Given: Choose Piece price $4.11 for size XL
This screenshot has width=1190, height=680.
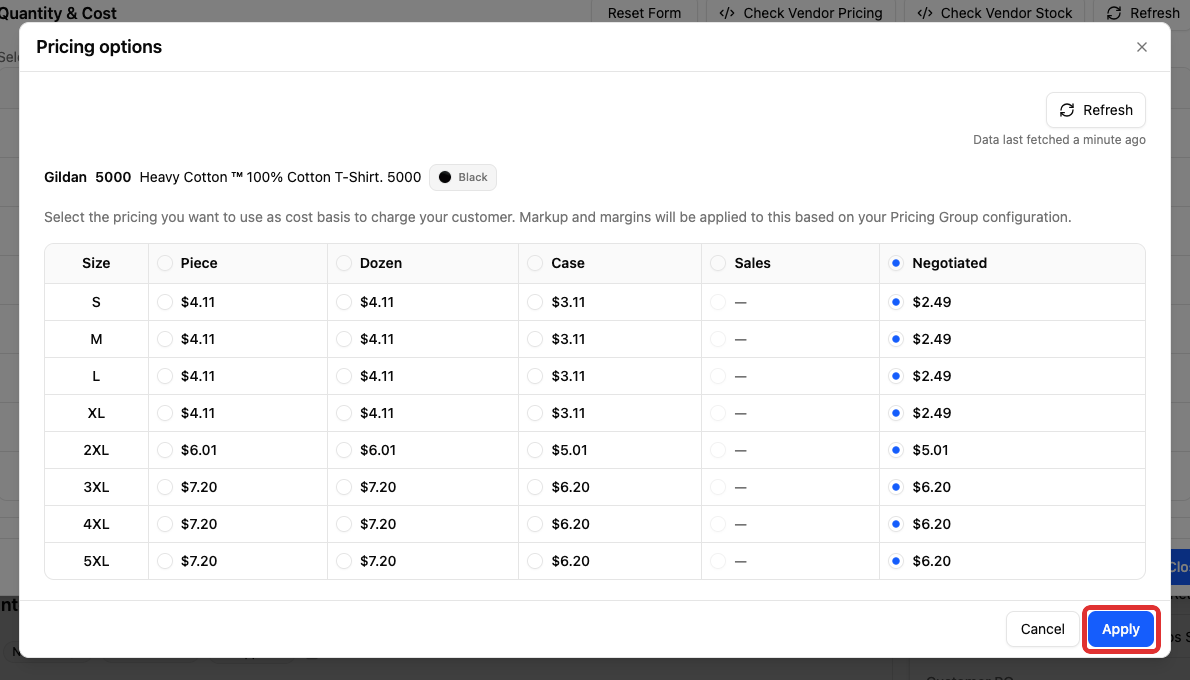Looking at the screenshot, I should pyautogui.click(x=165, y=414).
